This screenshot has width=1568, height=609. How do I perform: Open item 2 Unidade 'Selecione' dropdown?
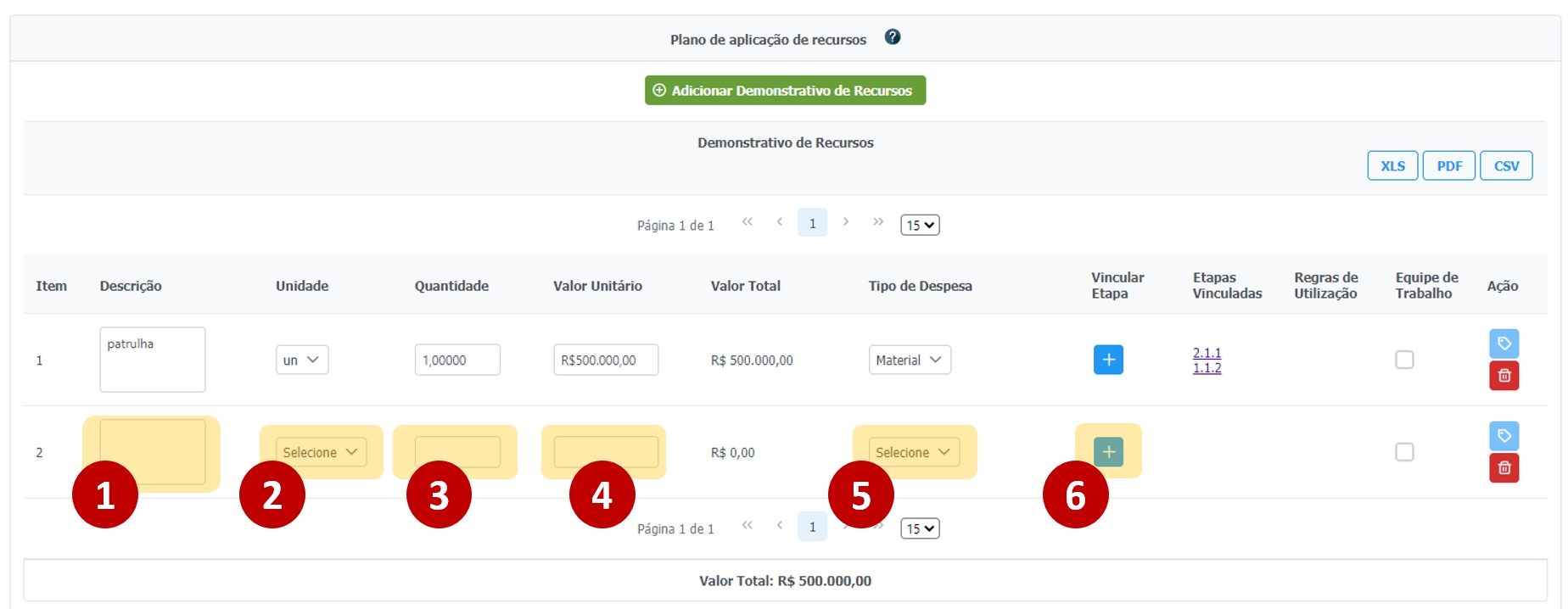pyautogui.click(x=321, y=452)
